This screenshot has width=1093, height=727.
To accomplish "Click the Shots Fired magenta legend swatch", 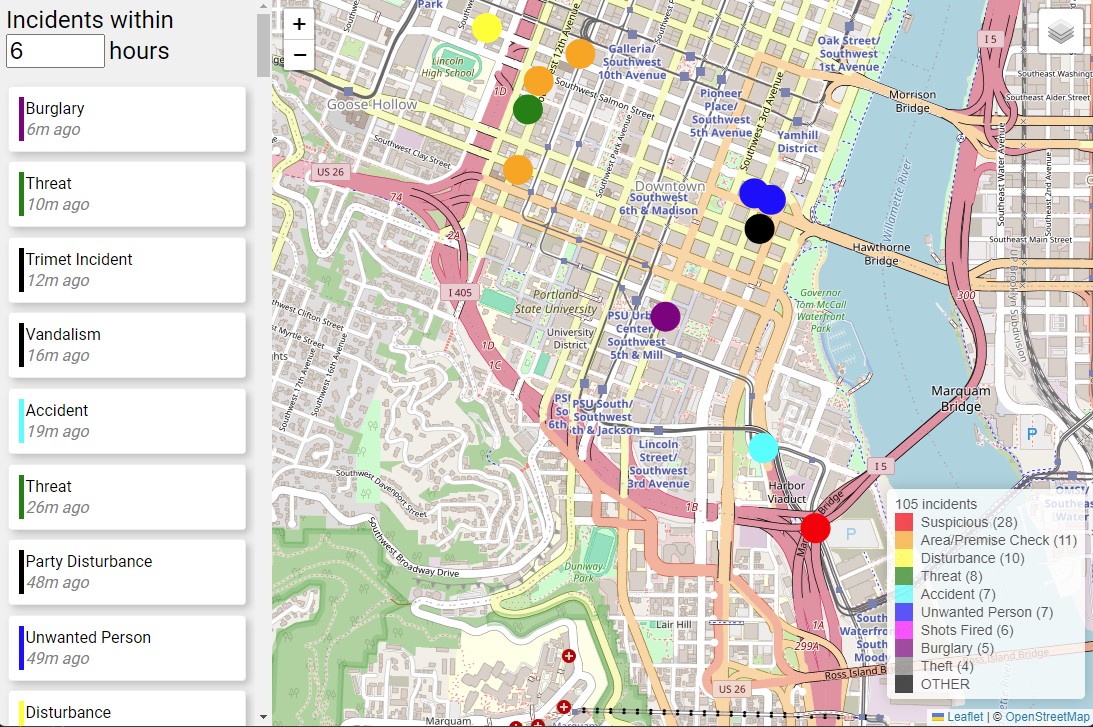I will click(904, 630).
